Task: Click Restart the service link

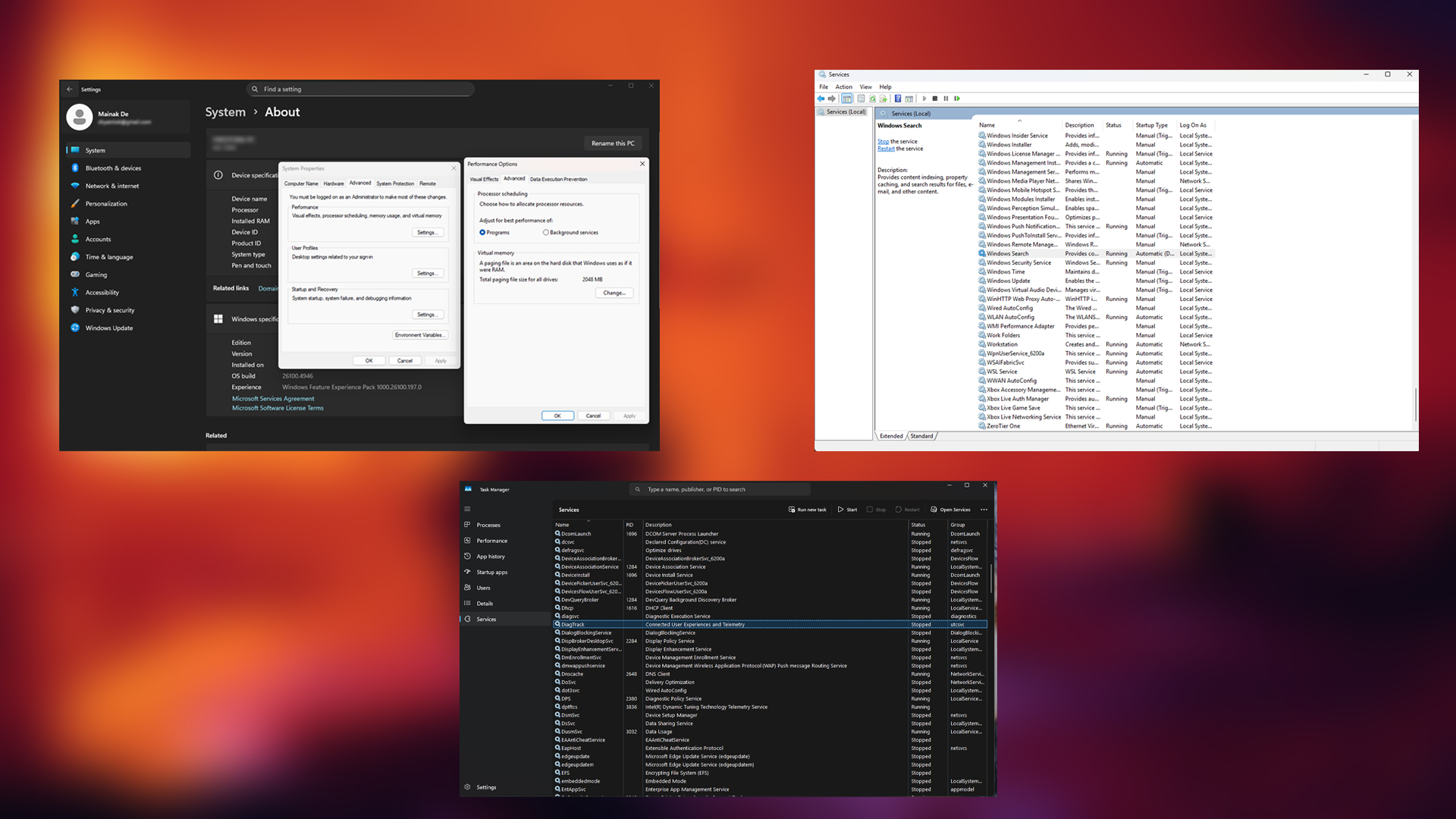Action: [x=886, y=149]
